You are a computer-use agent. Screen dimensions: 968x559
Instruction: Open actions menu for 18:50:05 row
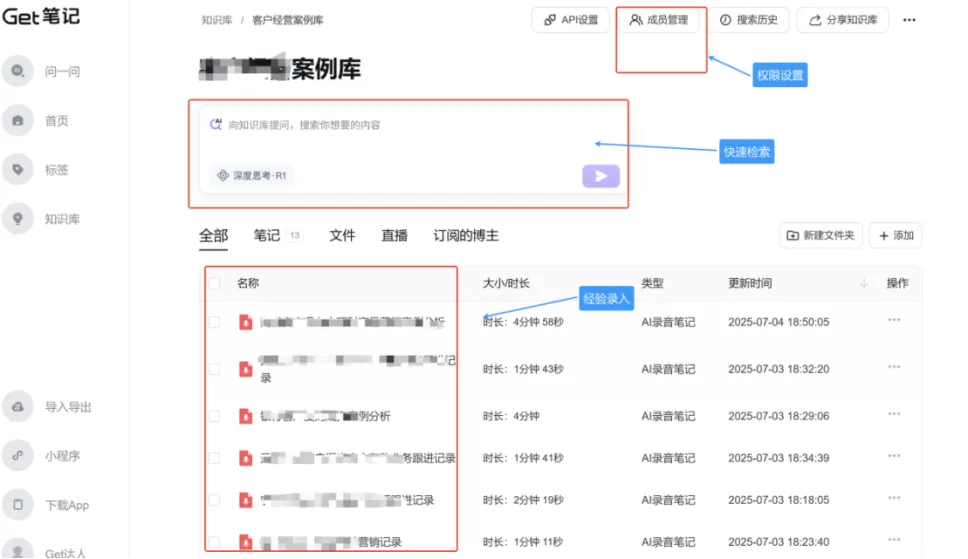pos(893,320)
